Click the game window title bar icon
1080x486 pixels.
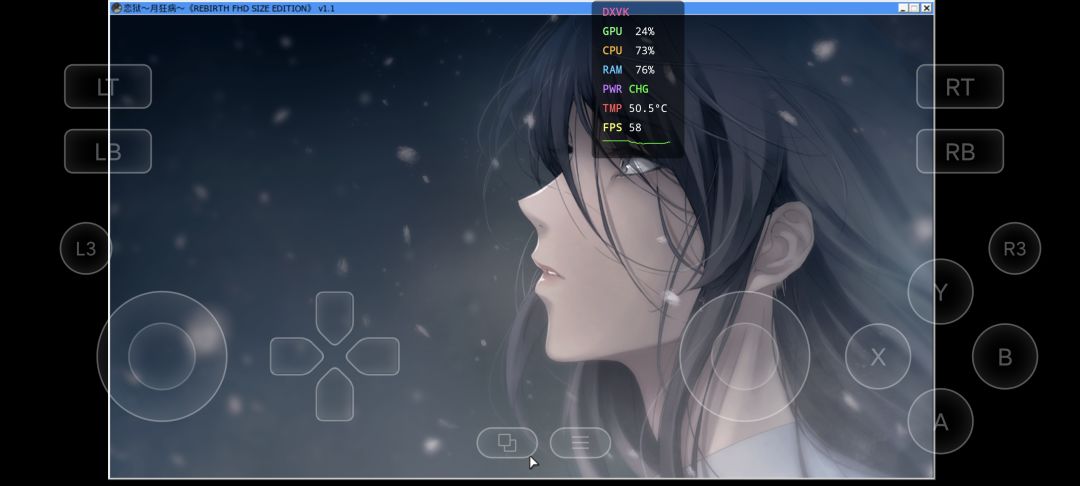click(x=117, y=8)
